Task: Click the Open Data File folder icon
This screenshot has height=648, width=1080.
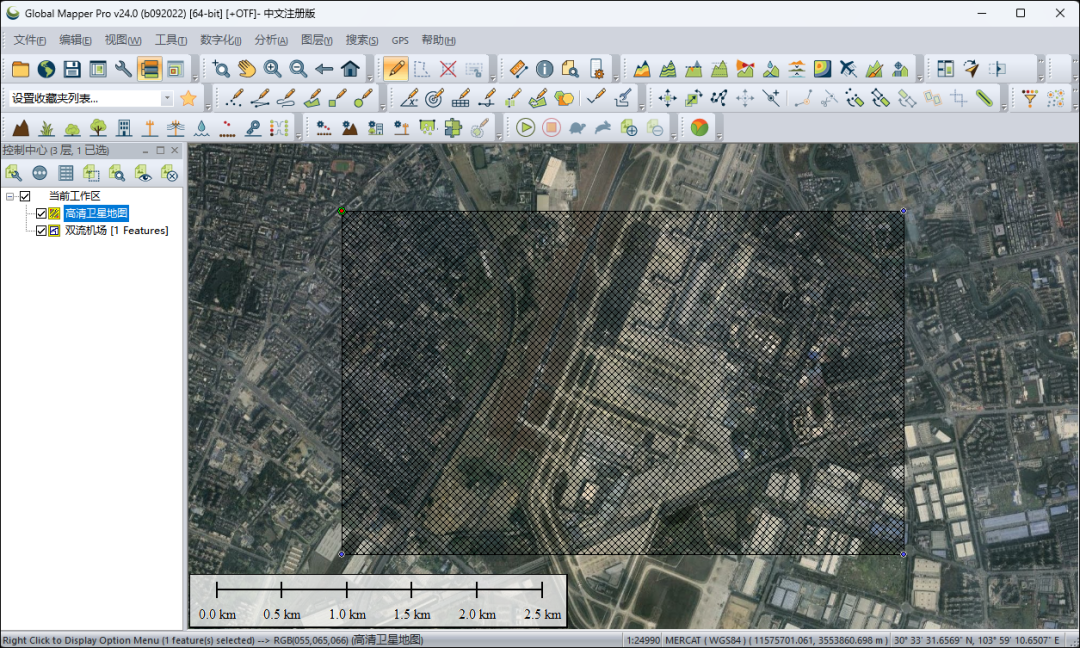Action: coord(20,69)
